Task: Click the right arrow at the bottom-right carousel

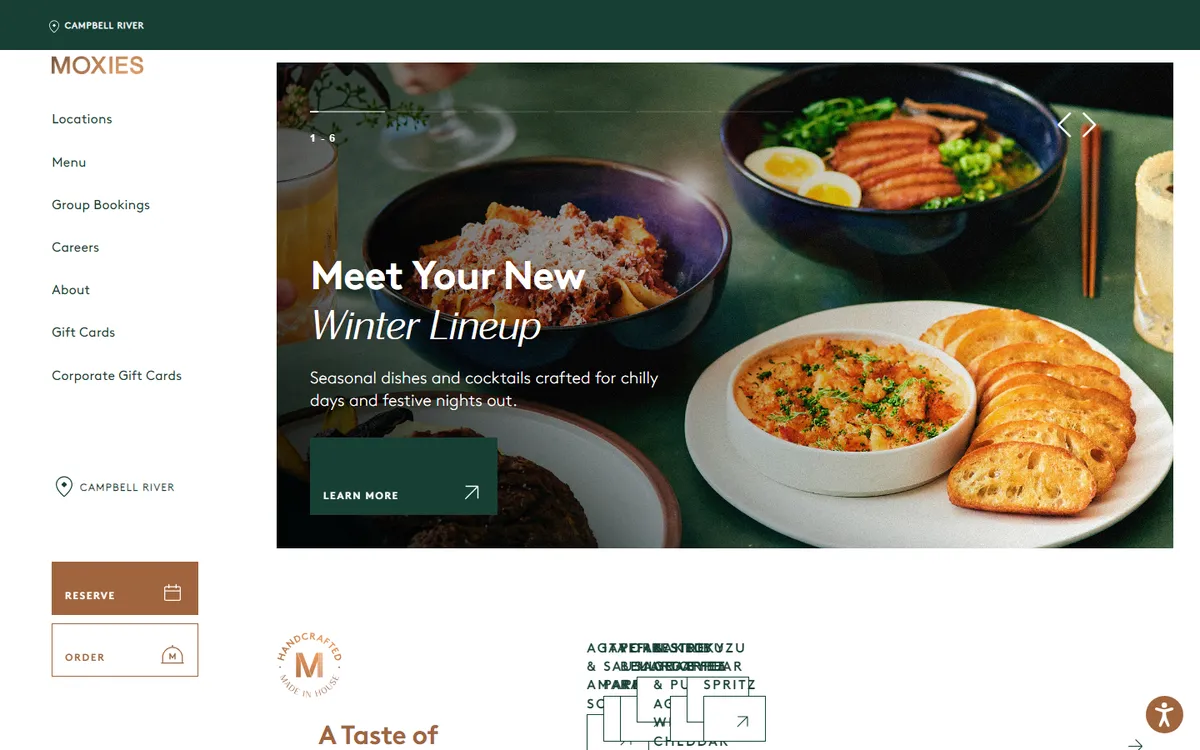Action: [x=1135, y=744]
